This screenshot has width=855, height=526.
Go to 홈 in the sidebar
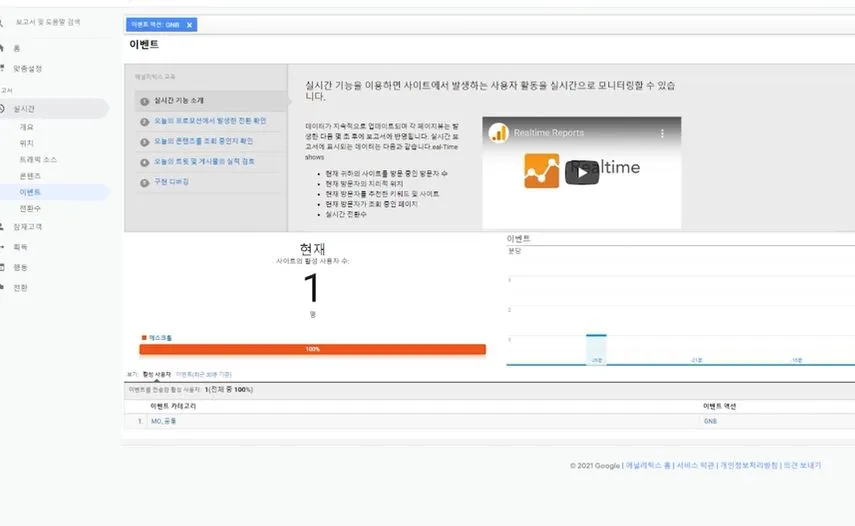(17, 49)
